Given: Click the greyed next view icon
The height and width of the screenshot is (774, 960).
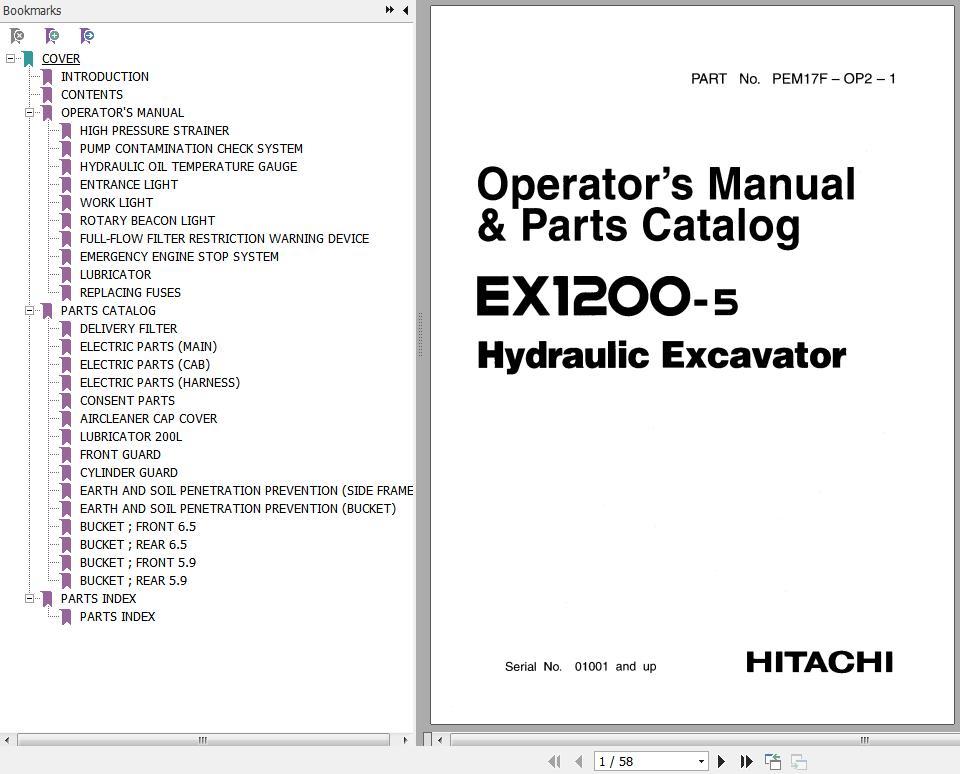Looking at the screenshot, I should tap(798, 761).
